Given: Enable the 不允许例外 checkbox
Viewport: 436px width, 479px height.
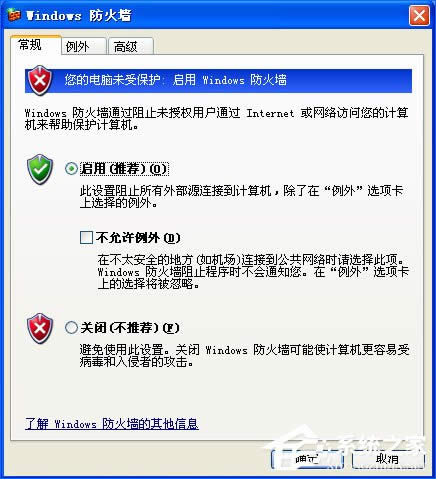Looking at the screenshot, I should tap(86, 238).
